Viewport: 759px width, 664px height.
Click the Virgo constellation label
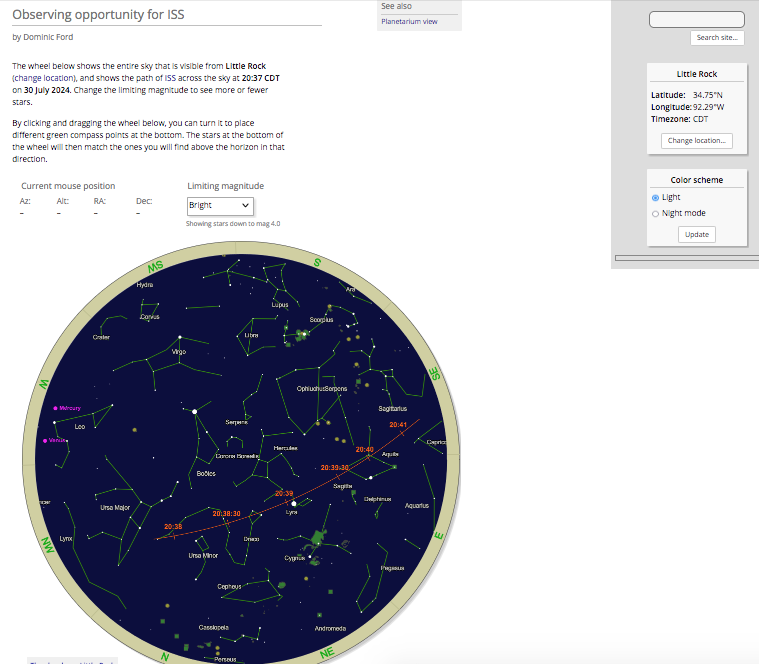pos(179,352)
